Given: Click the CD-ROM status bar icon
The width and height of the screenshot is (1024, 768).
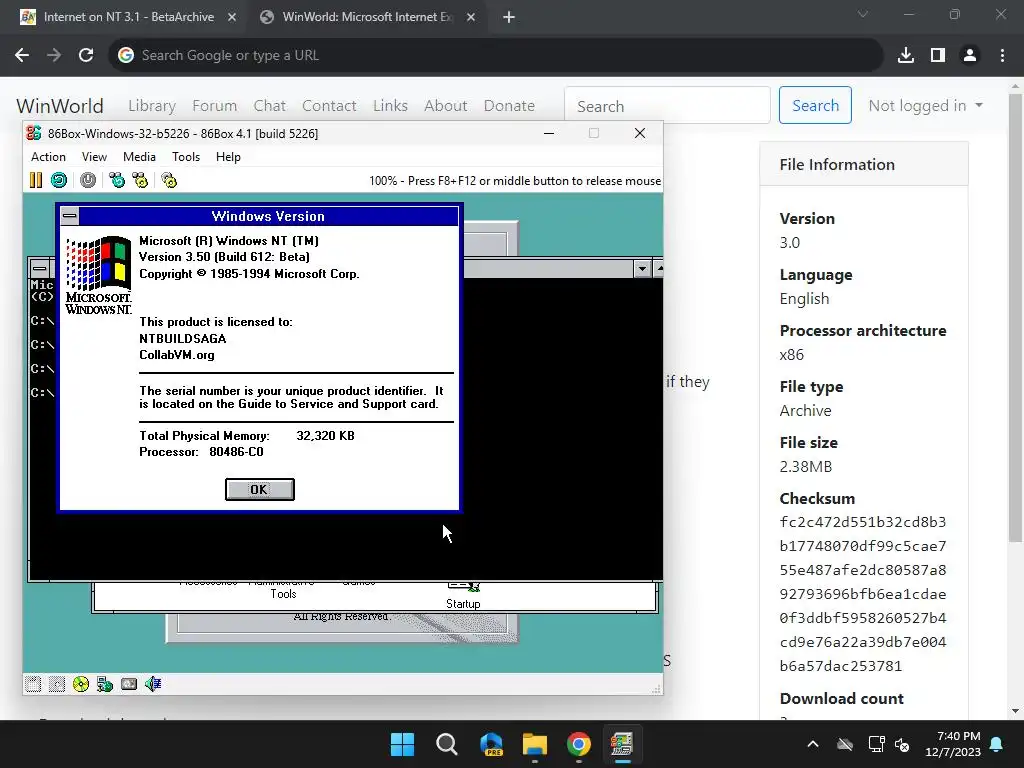Looking at the screenshot, I should coord(81,684).
